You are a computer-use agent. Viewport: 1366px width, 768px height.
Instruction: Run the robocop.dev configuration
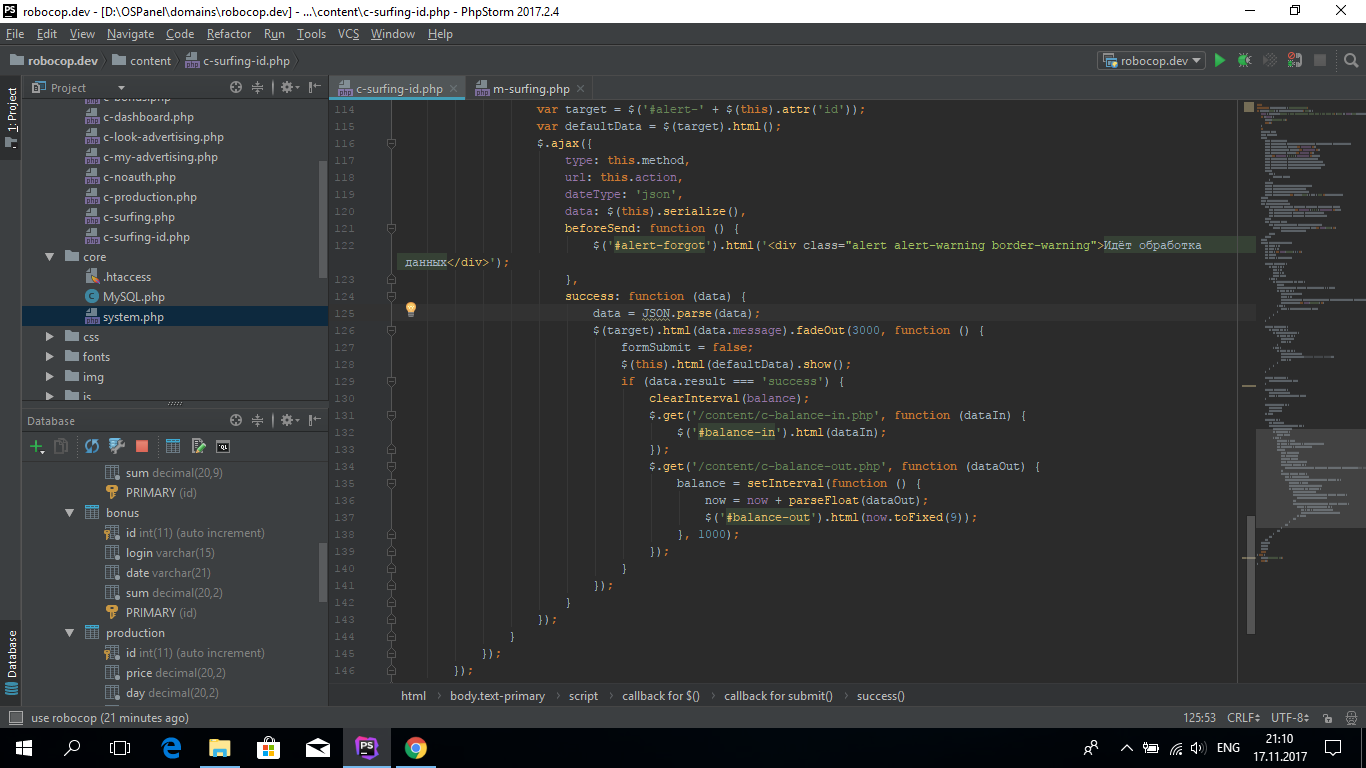click(x=1219, y=61)
